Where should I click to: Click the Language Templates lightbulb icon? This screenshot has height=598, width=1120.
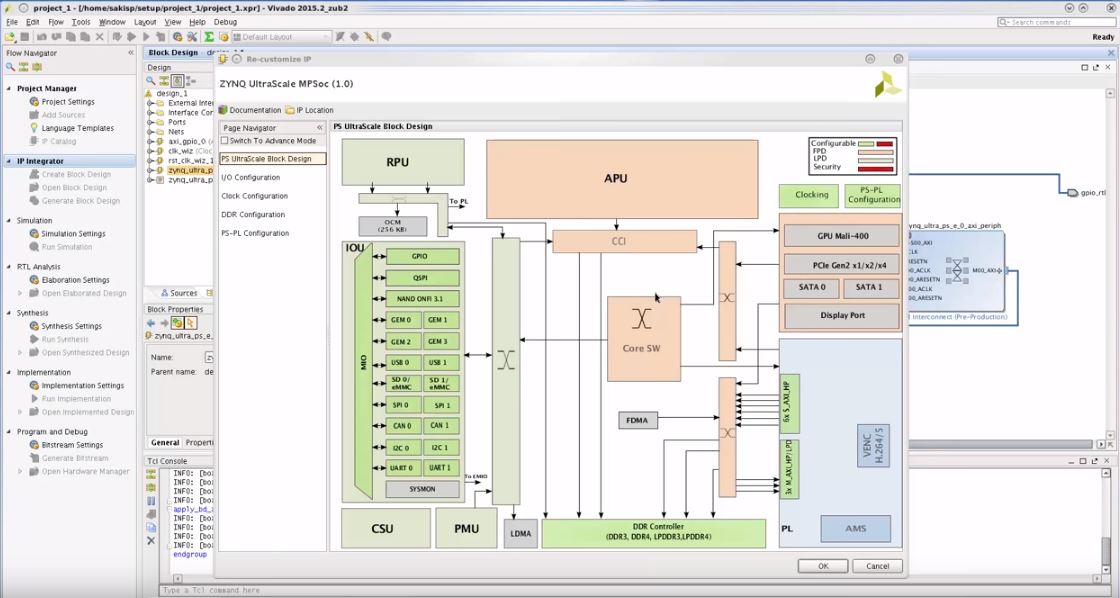[34, 128]
